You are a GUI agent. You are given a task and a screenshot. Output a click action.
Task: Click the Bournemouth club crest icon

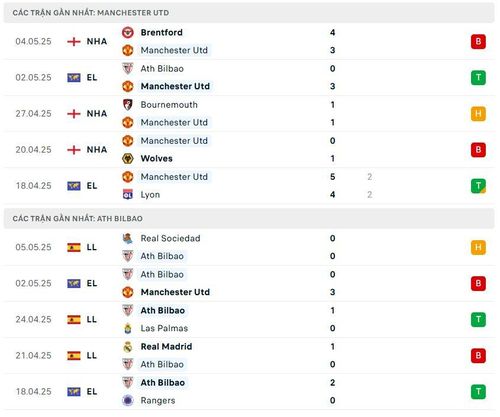pos(128,105)
